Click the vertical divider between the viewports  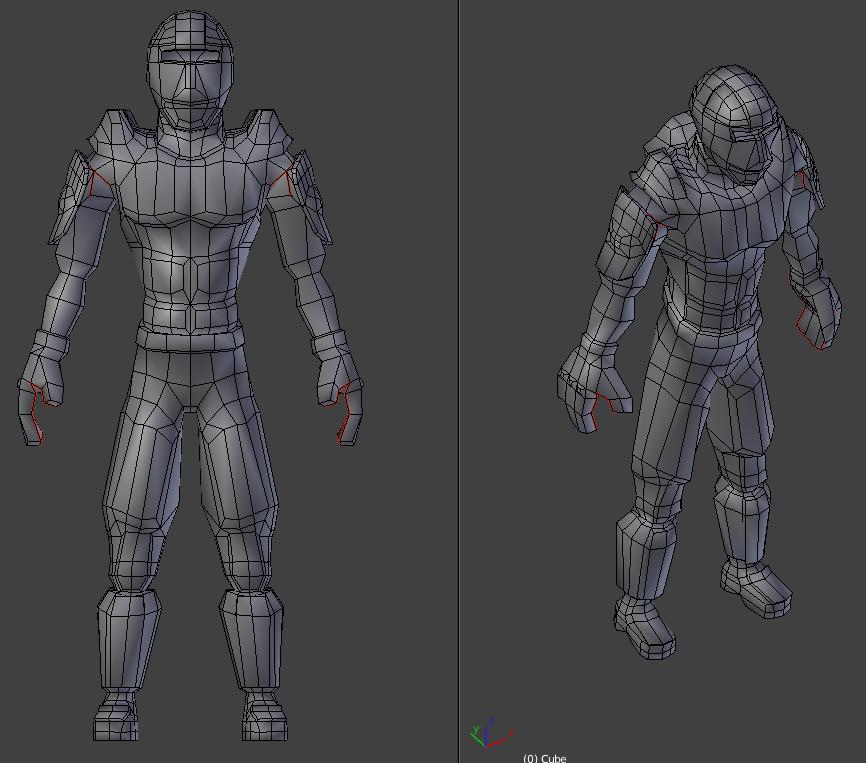coord(458,381)
